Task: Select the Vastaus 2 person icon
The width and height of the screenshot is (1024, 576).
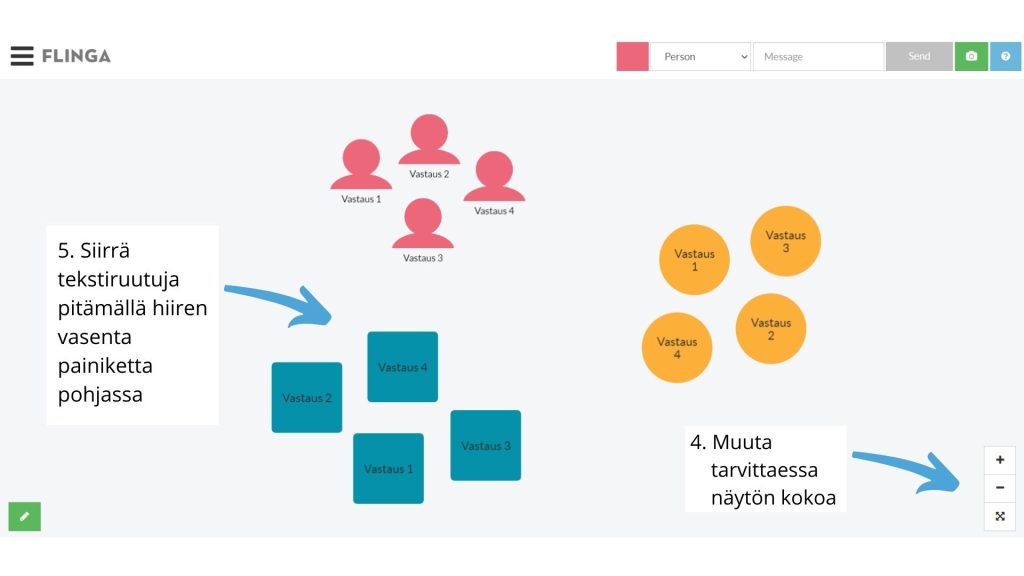Action: click(x=429, y=142)
